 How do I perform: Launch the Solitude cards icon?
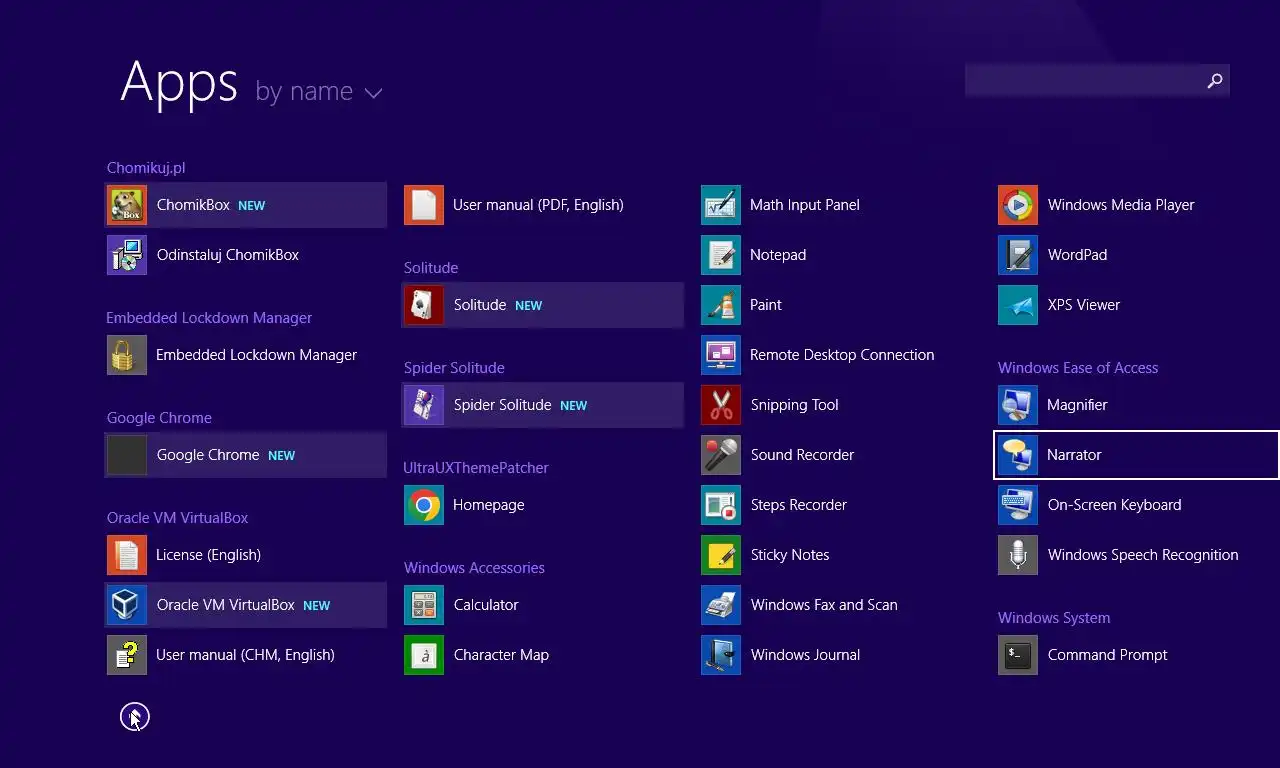tap(424, 305)
